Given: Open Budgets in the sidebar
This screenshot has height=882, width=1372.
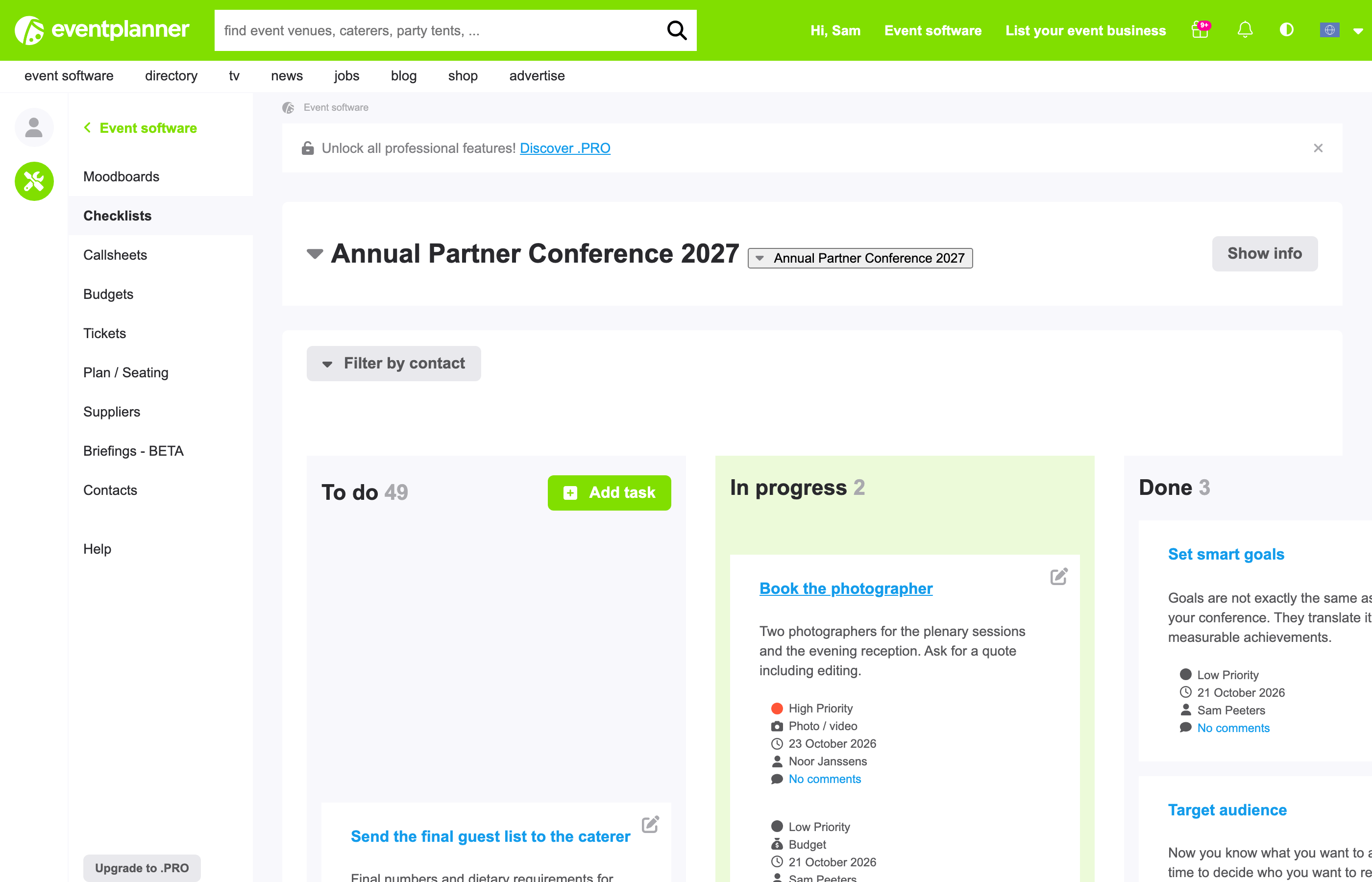Looking at the screenshot, I should 108,294.
